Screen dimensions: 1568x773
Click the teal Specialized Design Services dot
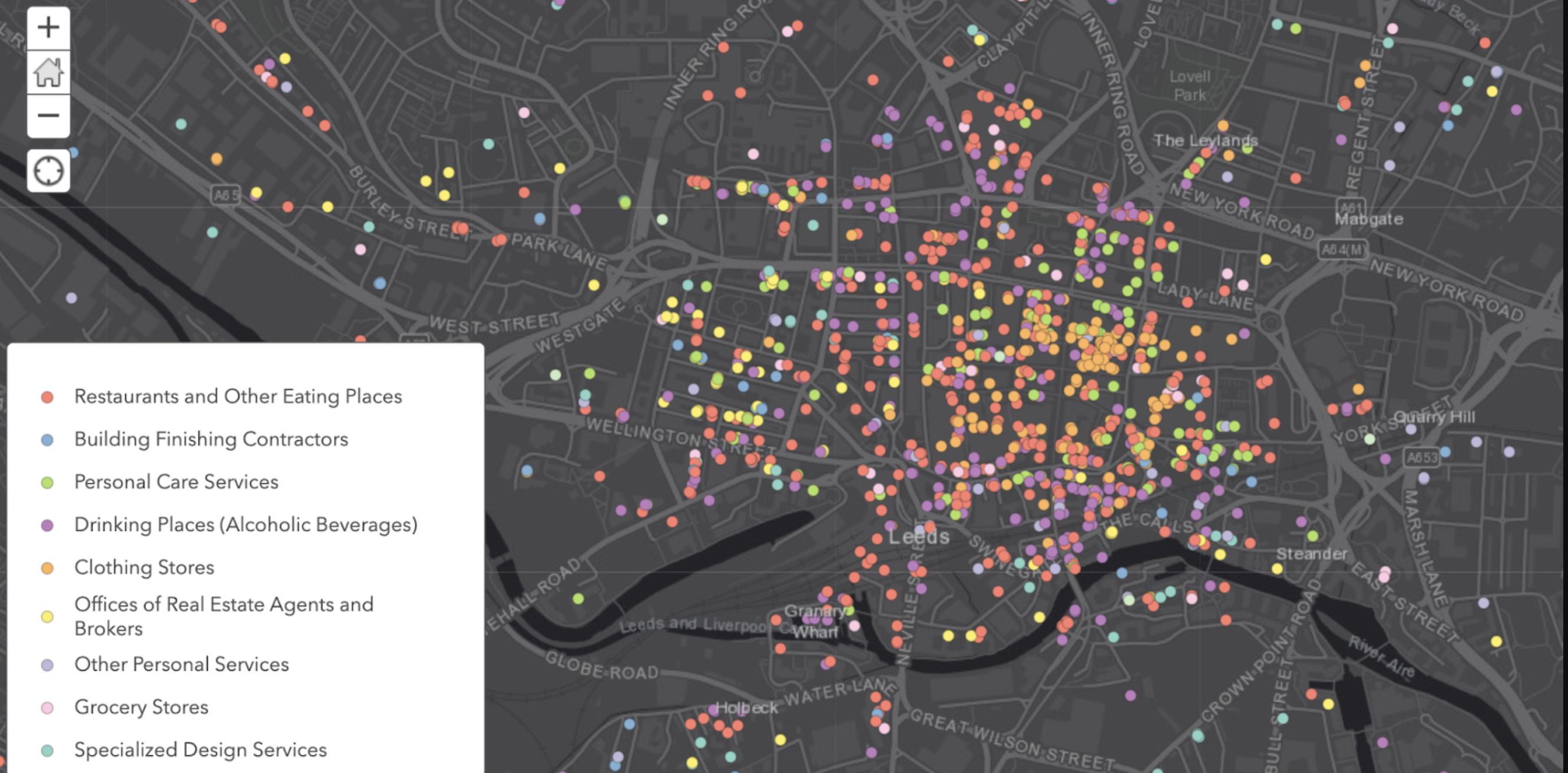[47, 750]
